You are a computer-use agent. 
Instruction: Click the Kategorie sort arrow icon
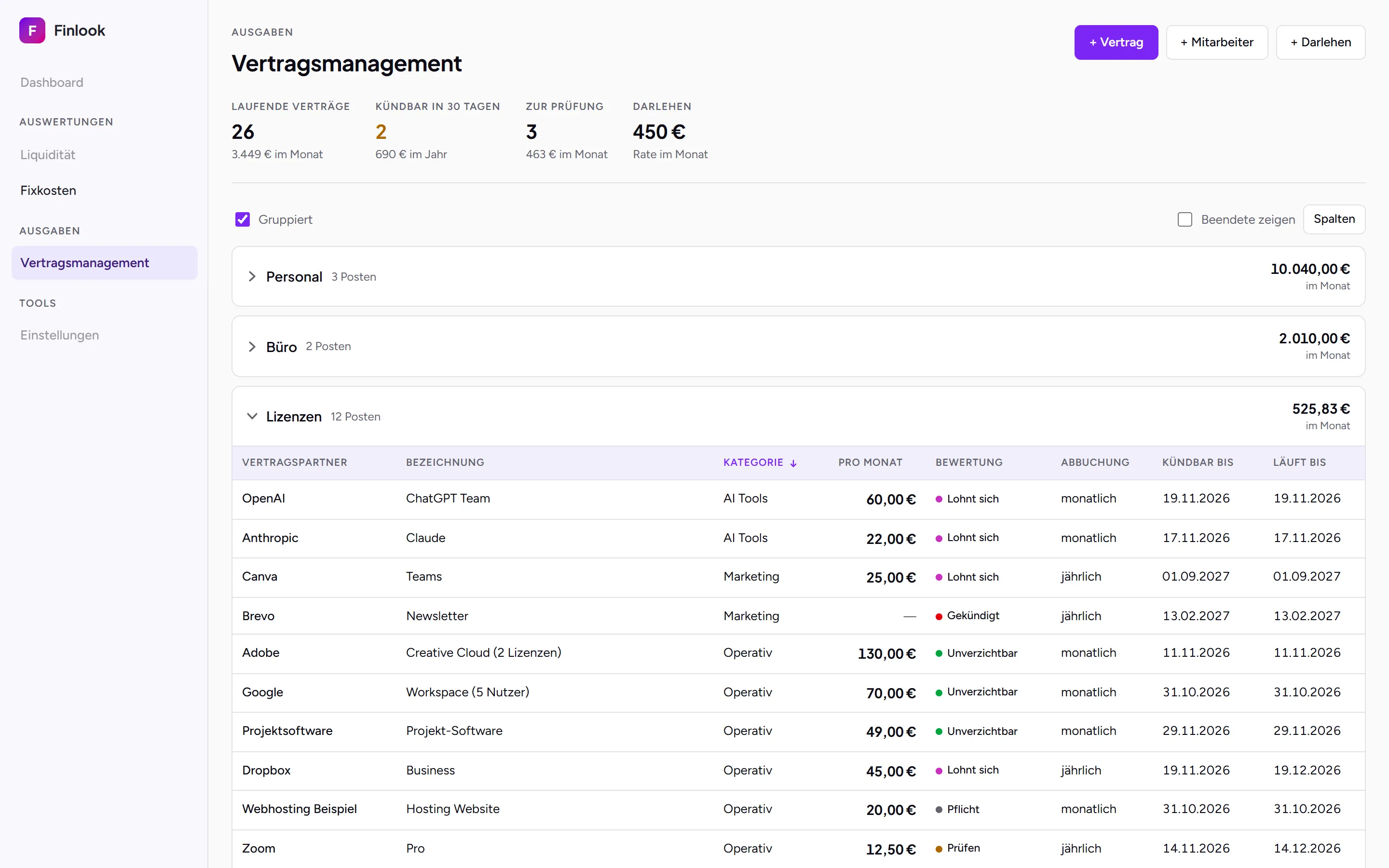coord(793,463)
